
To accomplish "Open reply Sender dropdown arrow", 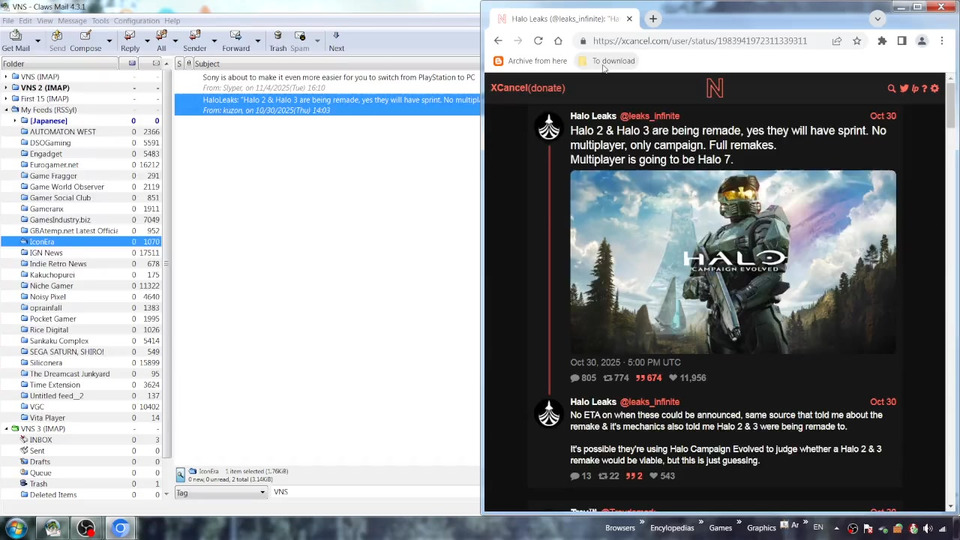I will pos(214,41).
